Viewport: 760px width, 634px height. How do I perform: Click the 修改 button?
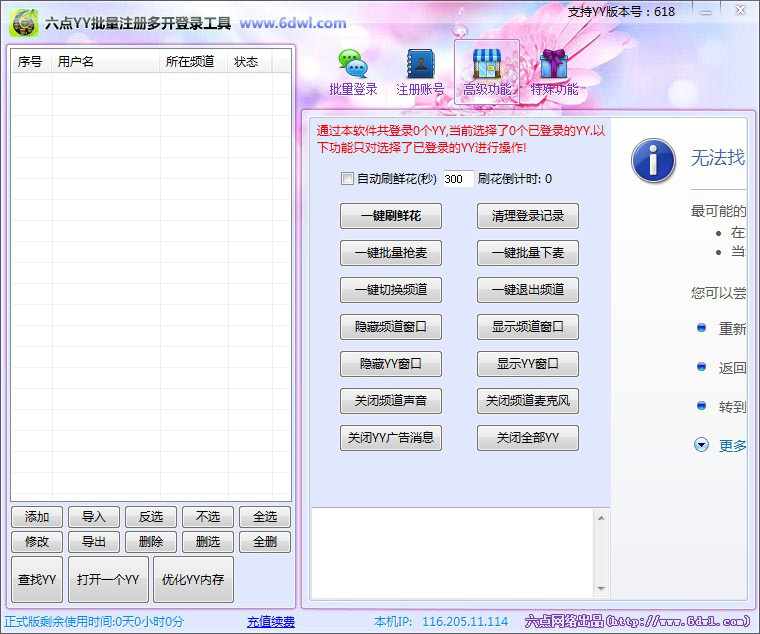coord(37,541)
